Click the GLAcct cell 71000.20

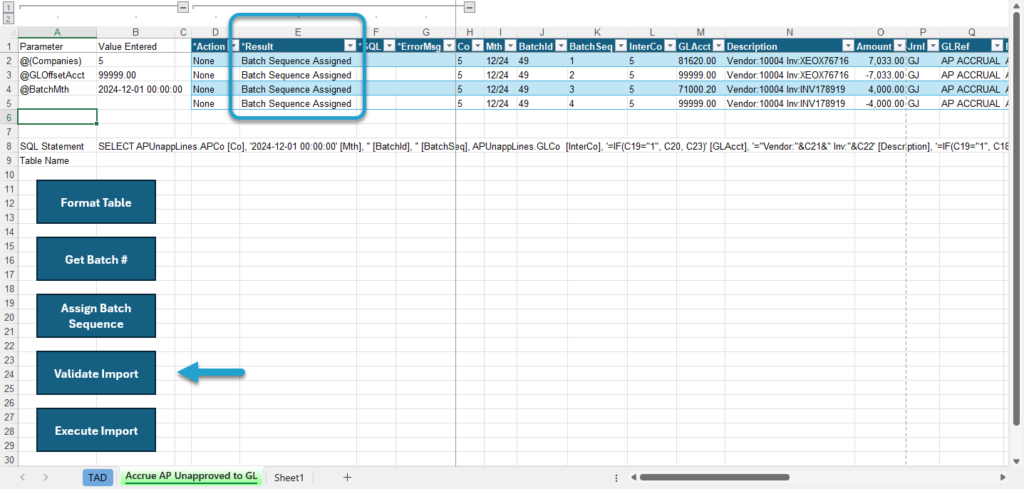point(701,89)
